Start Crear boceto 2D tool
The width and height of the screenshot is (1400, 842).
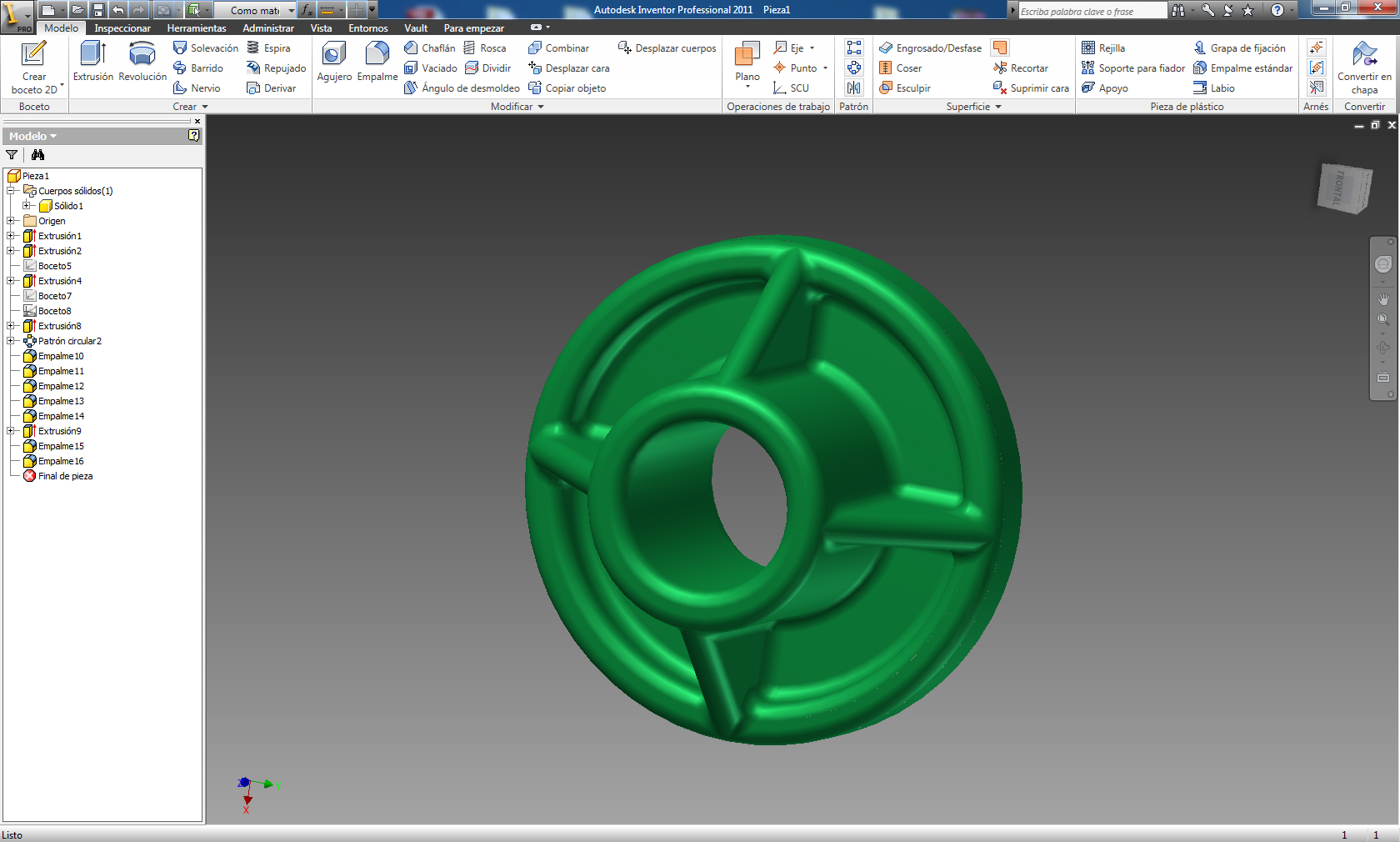pyautogui.click(x=34, y=67)
